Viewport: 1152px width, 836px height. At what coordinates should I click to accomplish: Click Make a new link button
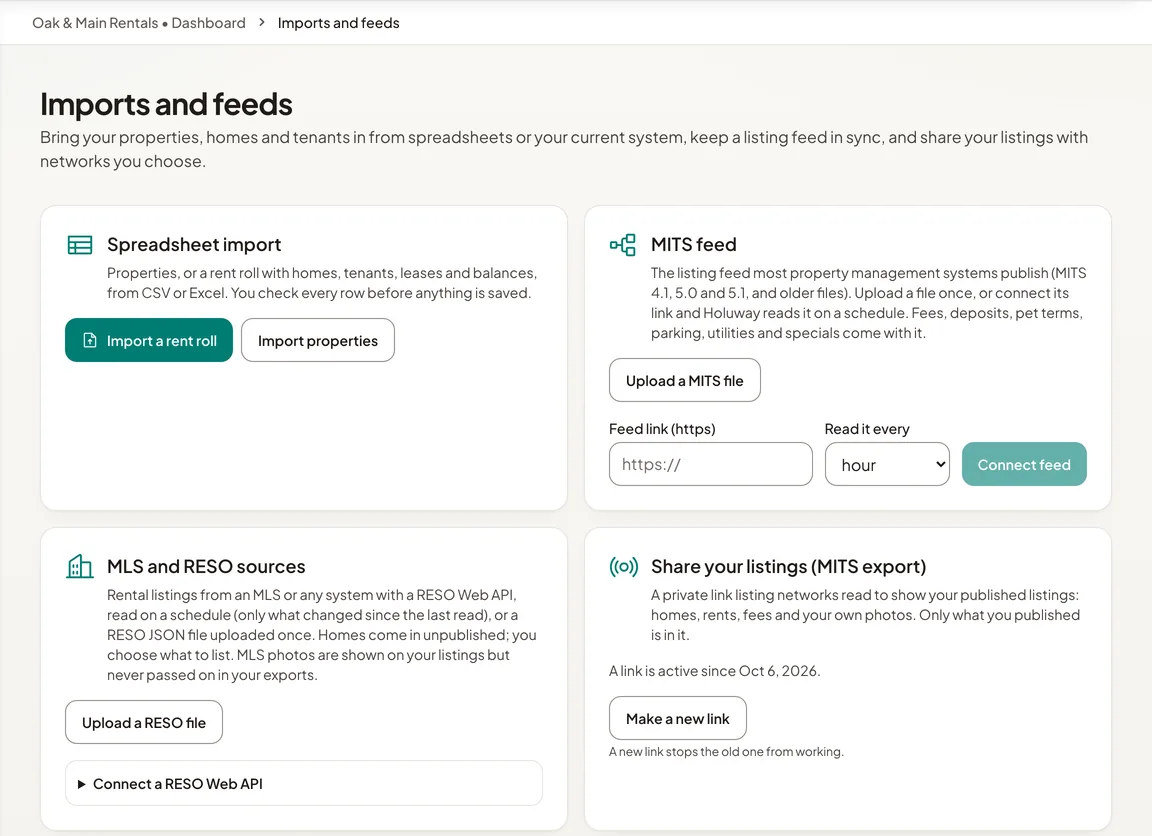(x=677, y=718)
